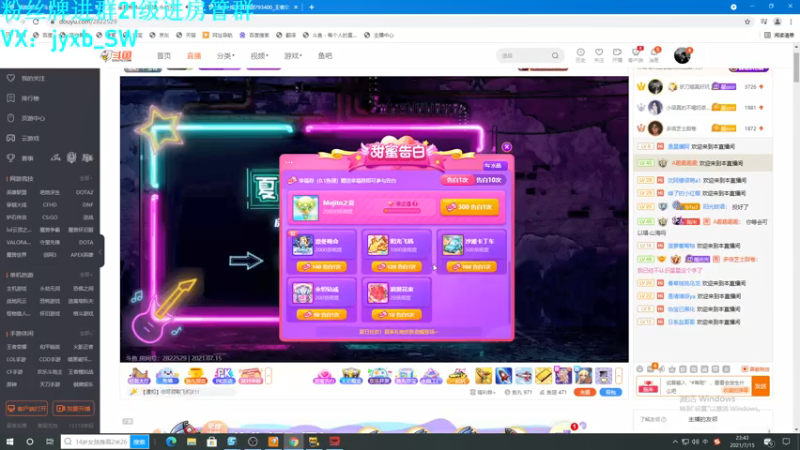Open the treasure chest activity icon below player

pos(351,376)
